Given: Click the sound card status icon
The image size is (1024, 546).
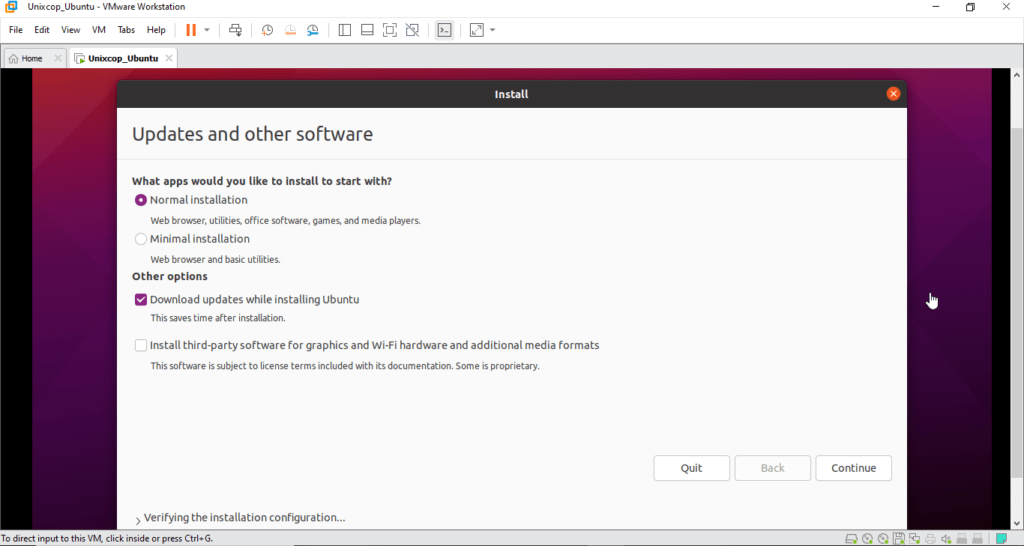Looking at the screenshot, I should (x=946, y=539).
